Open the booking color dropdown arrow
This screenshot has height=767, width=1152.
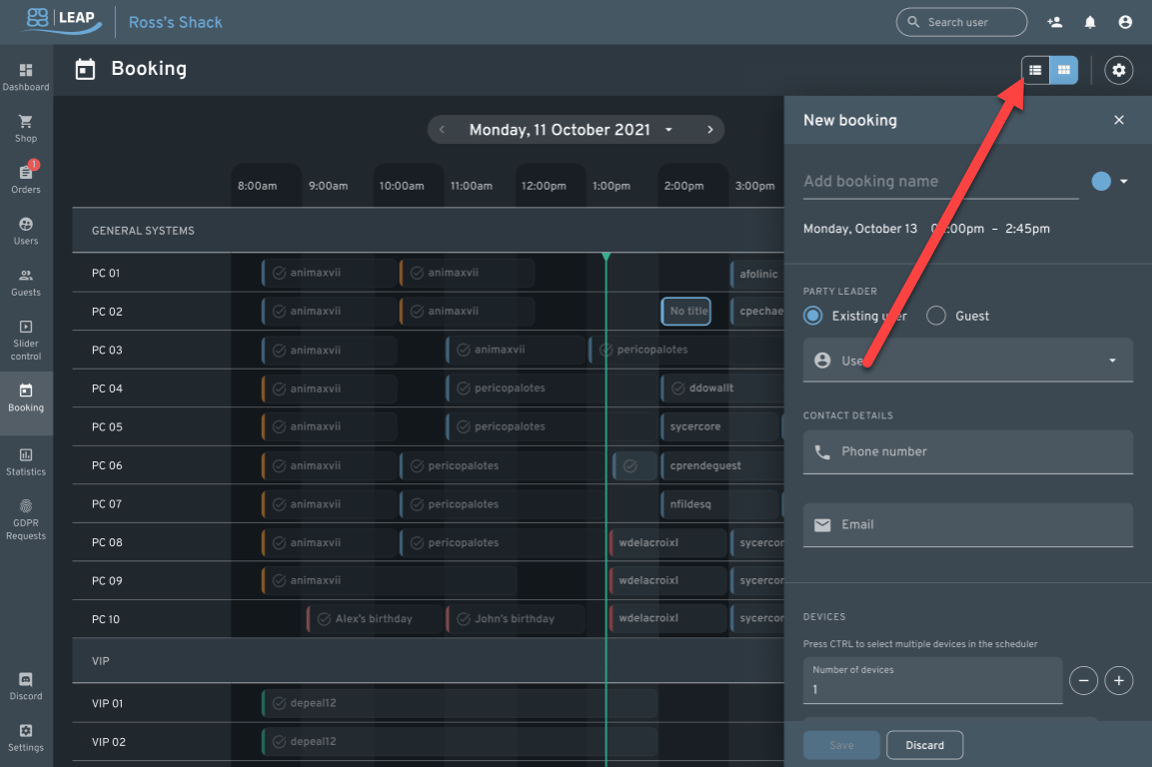pyautogui.click(x=1124, y=181)
